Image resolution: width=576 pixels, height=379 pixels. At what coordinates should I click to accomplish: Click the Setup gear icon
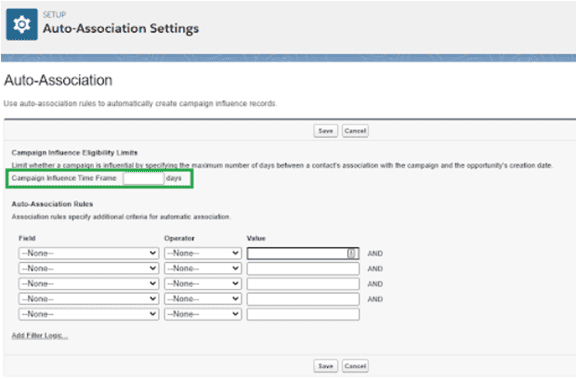[22, 24]
